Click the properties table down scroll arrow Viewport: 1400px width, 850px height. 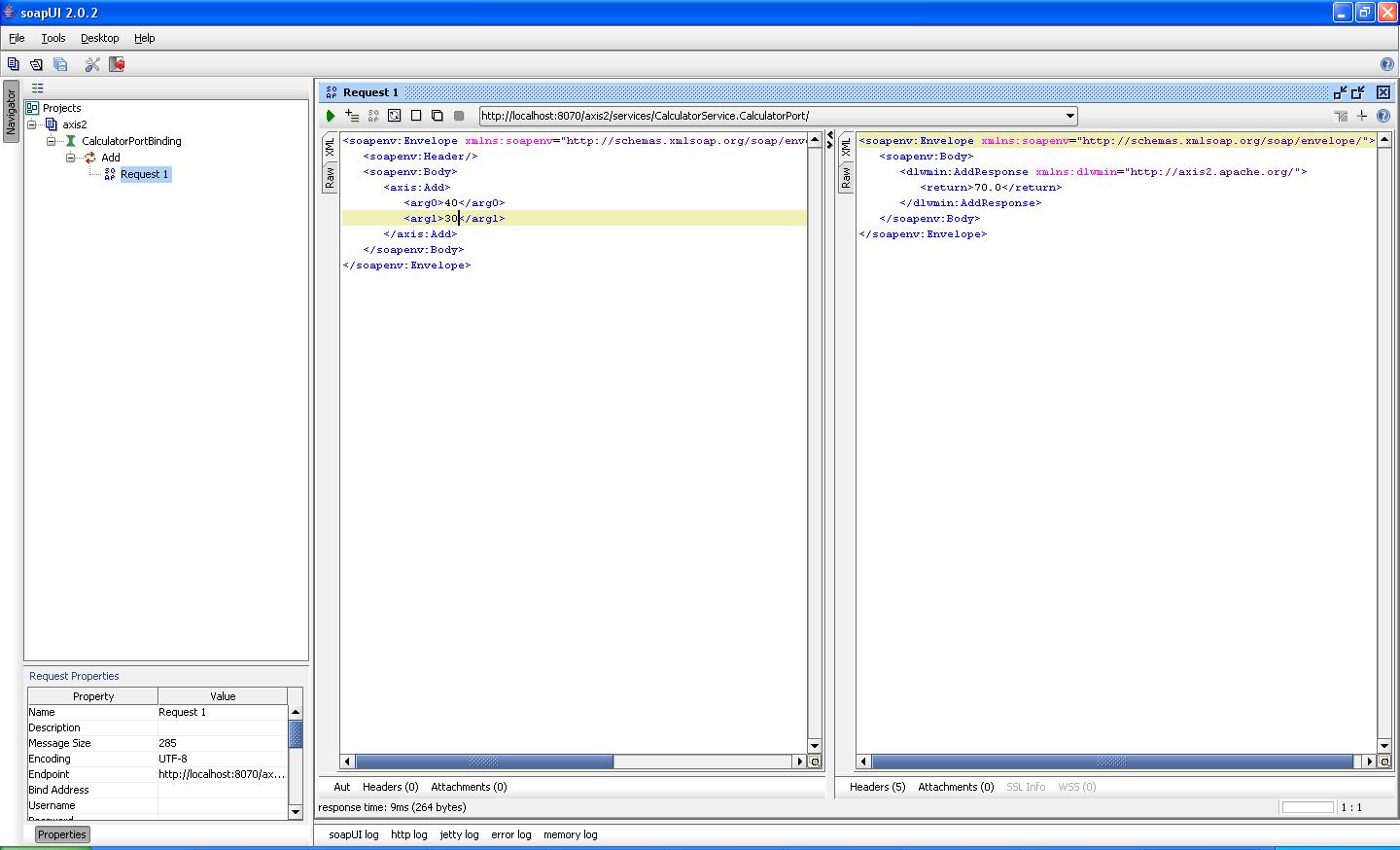pyautogui.click(x=296, y=812)
